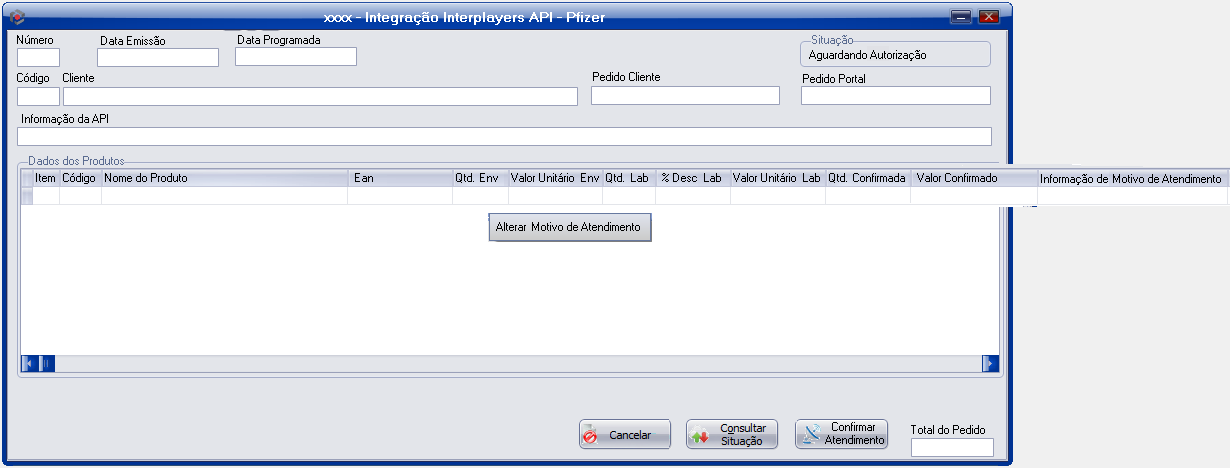Focus the Código client code field

38,96
